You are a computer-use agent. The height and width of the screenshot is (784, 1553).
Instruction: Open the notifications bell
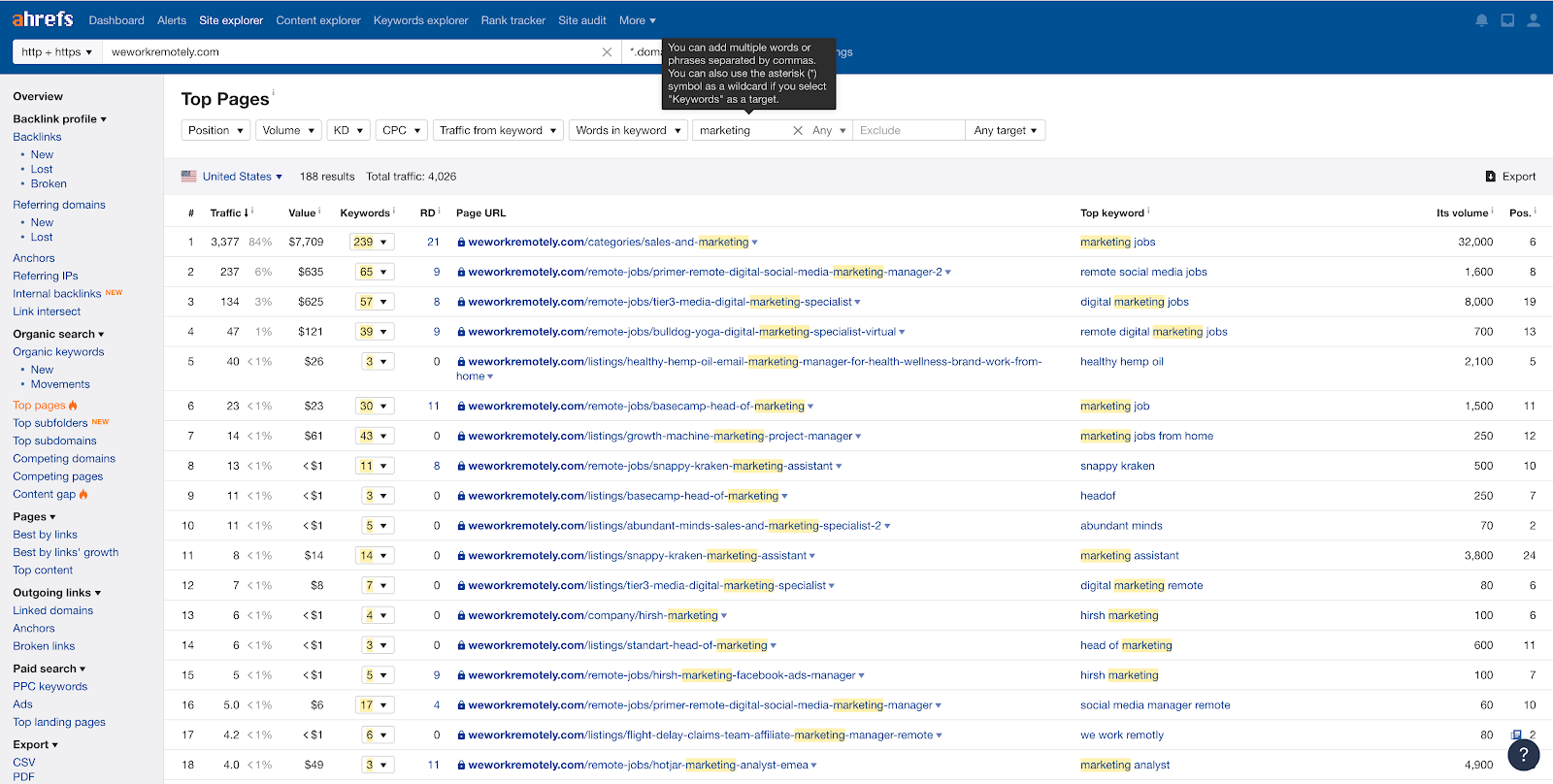click(x=1481, y=20)
